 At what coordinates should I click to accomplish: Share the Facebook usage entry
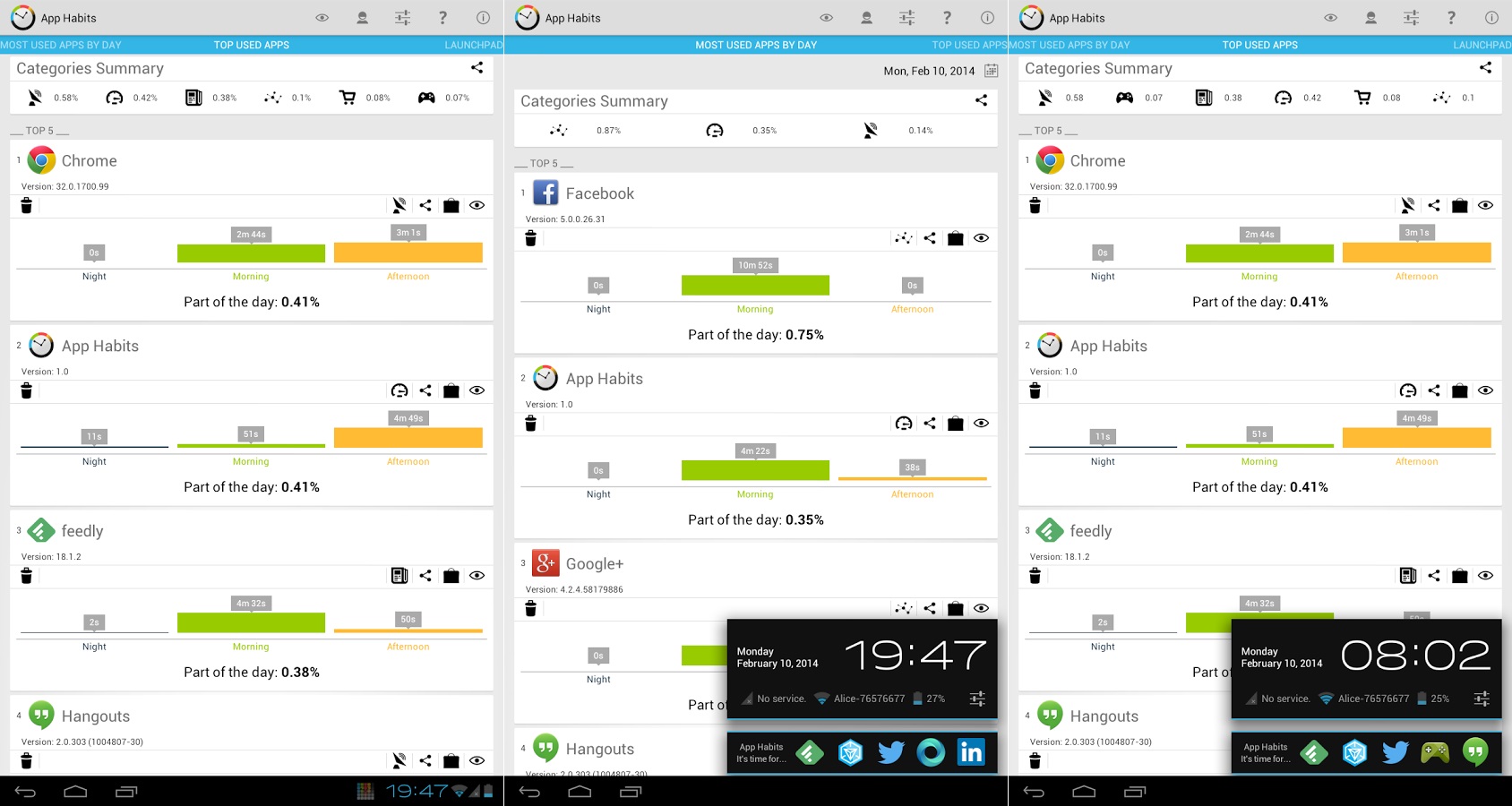click(930, 238)
